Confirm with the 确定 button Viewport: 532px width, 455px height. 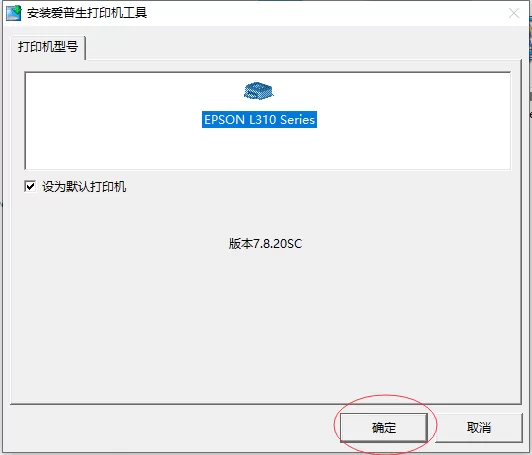point(383,428)
